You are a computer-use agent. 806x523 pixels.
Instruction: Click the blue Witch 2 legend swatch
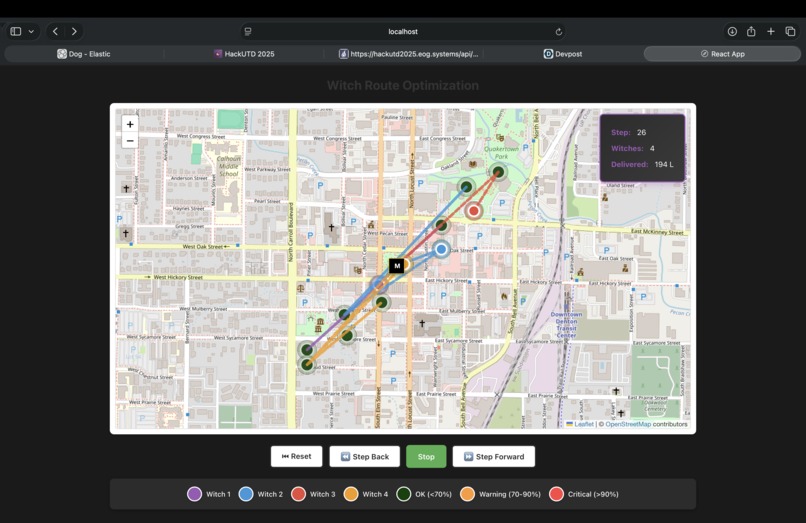tap(246, 494)
